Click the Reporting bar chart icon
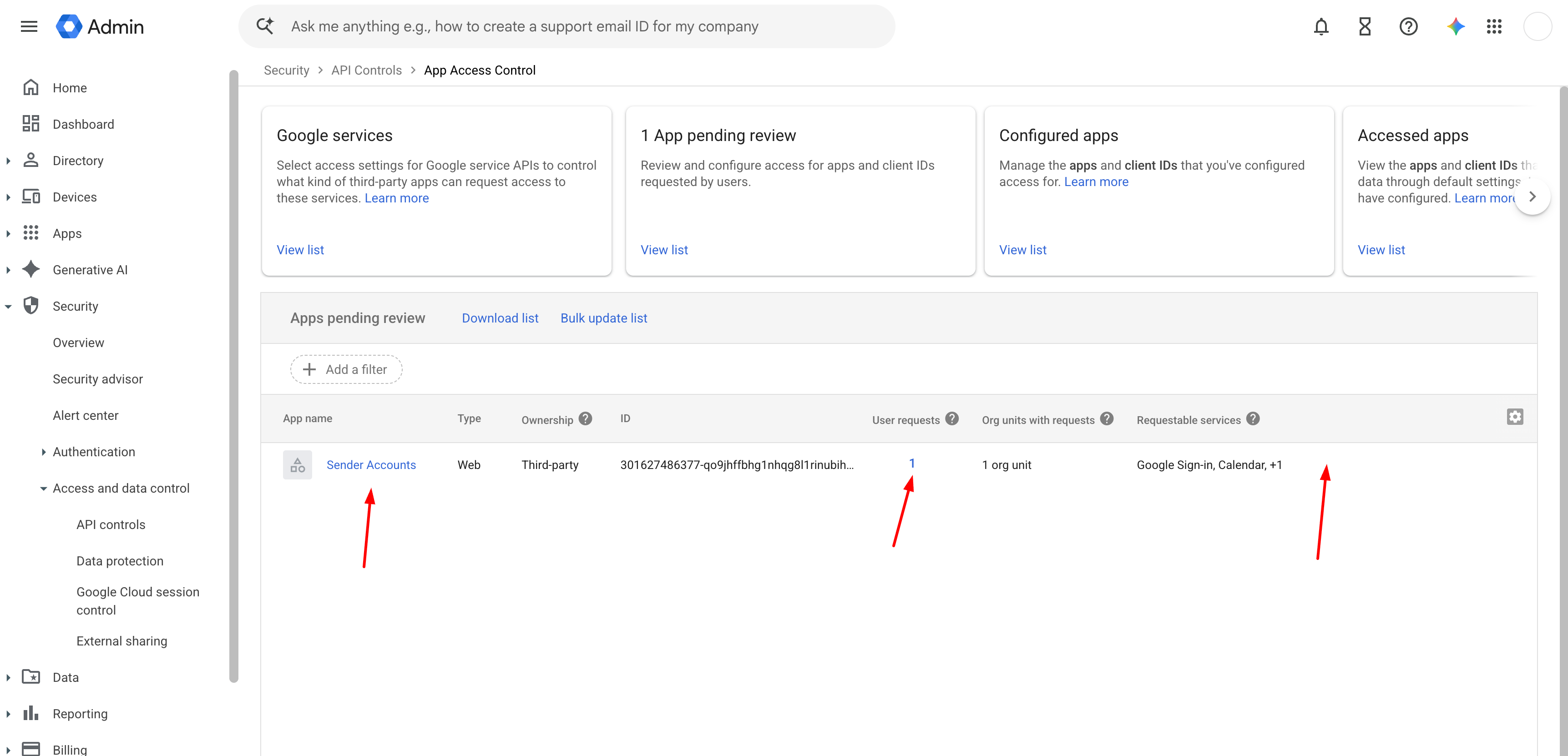 [31, 713]
